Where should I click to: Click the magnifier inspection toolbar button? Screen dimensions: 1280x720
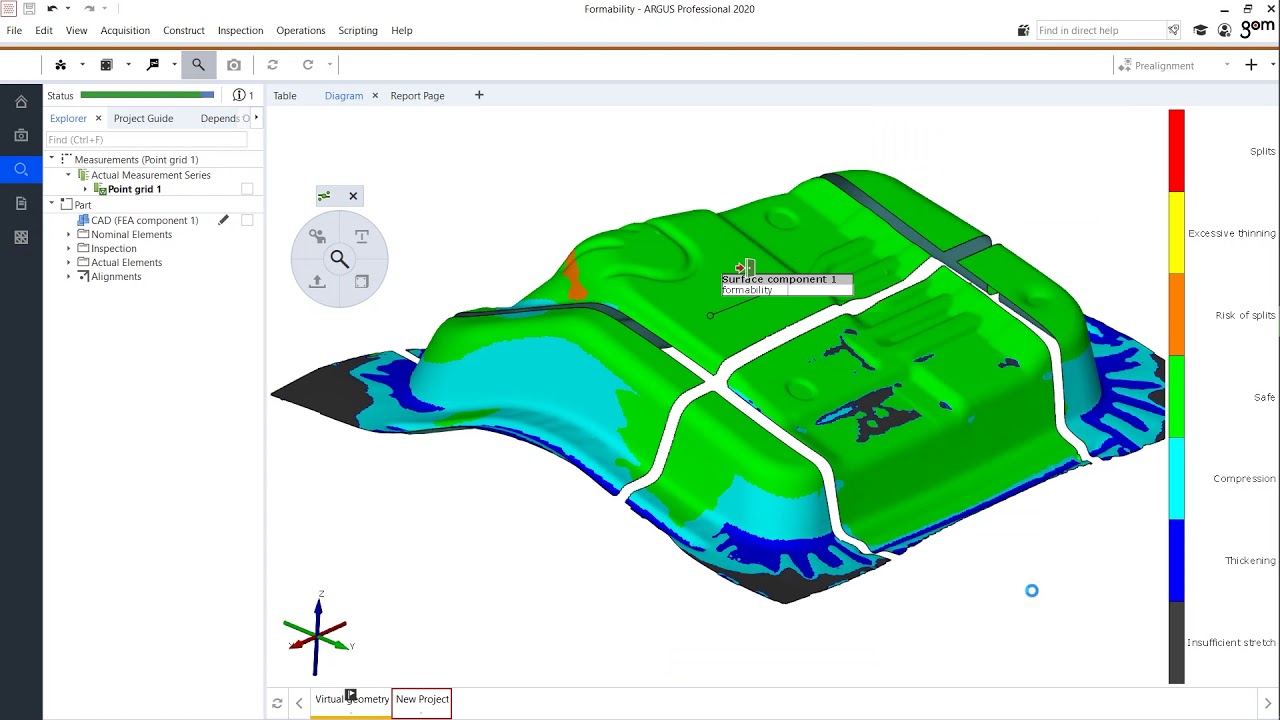pyautogui.click(x=198, y=65)
